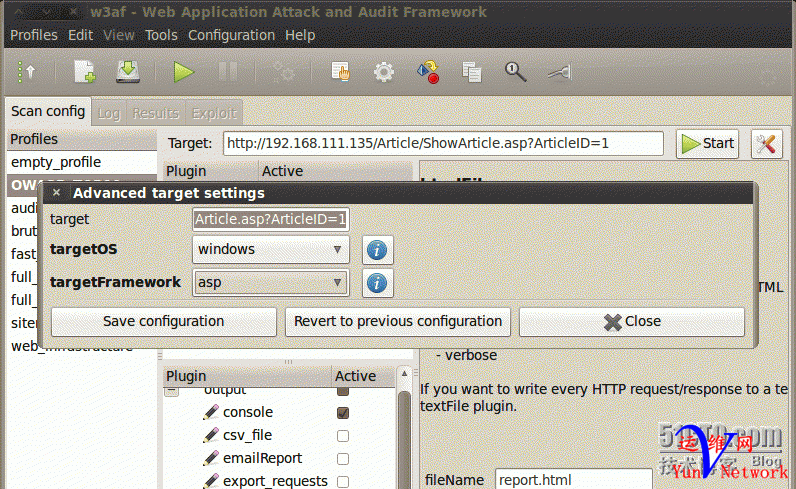This screenshot has height=489, width=796.
Task: Focus the dialog target input field
Action: point(271,219)
